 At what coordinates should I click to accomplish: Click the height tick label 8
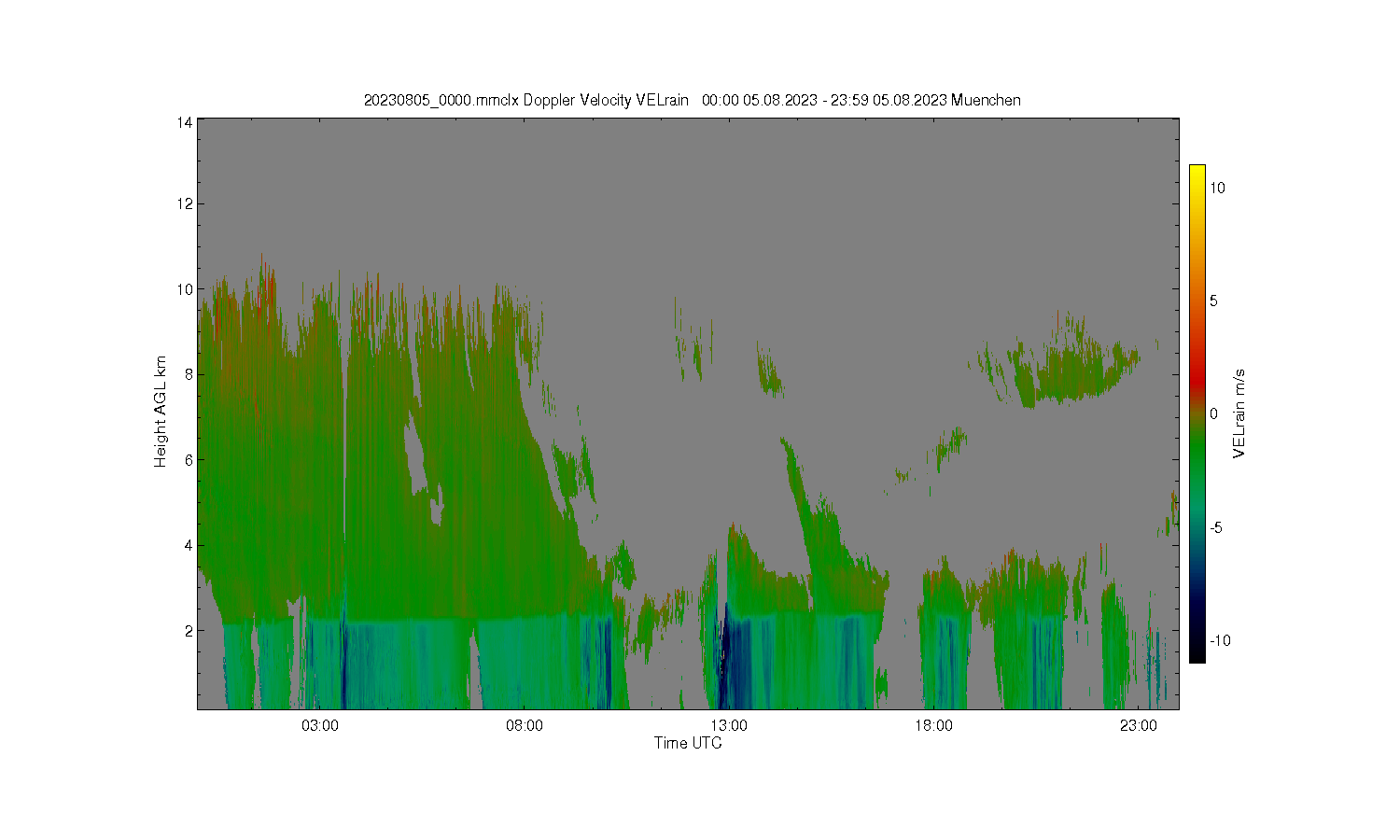point(189,374)
